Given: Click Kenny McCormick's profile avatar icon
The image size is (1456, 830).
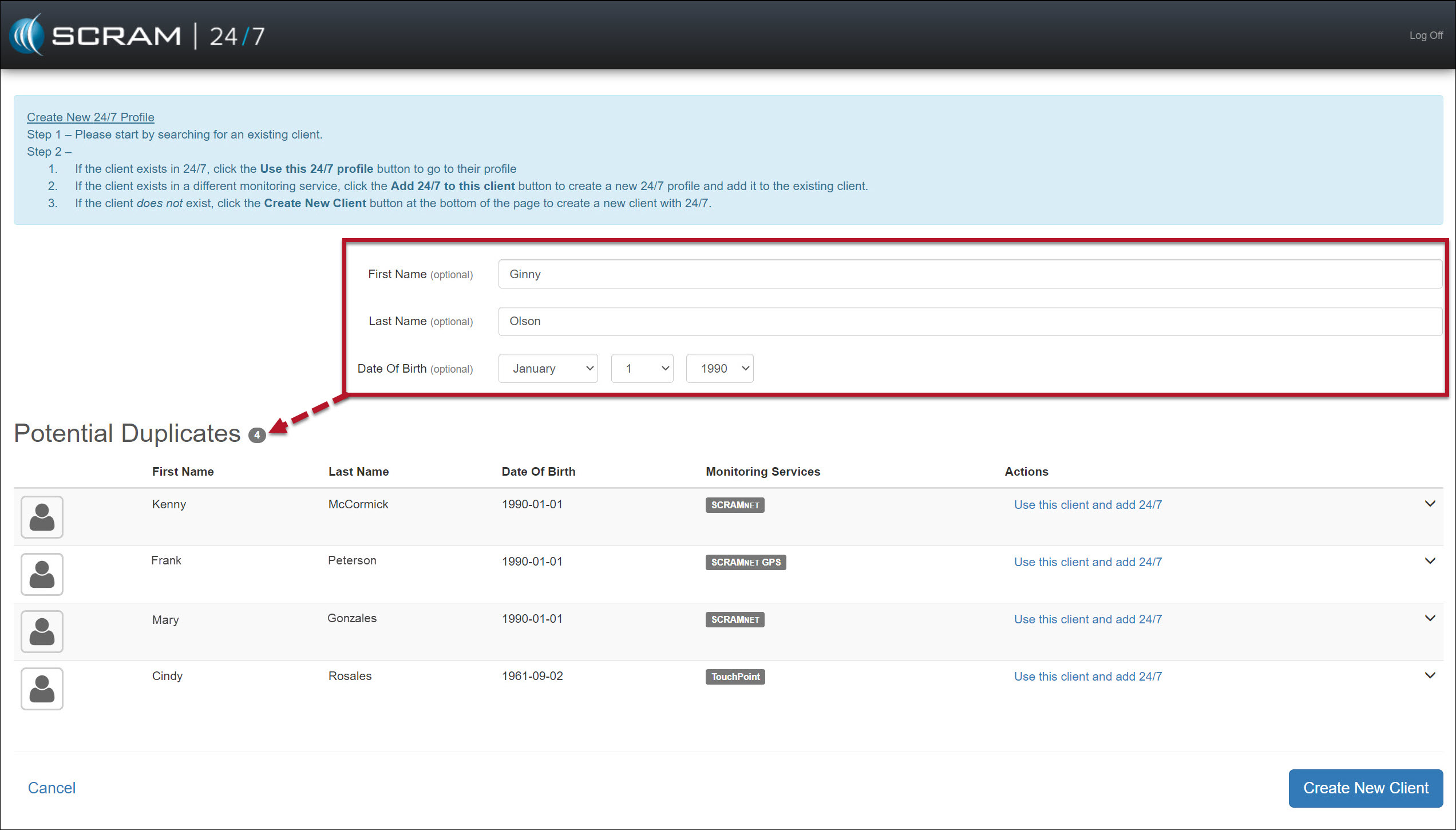Looking at the screenshot, I should click(x=42, y=517).
